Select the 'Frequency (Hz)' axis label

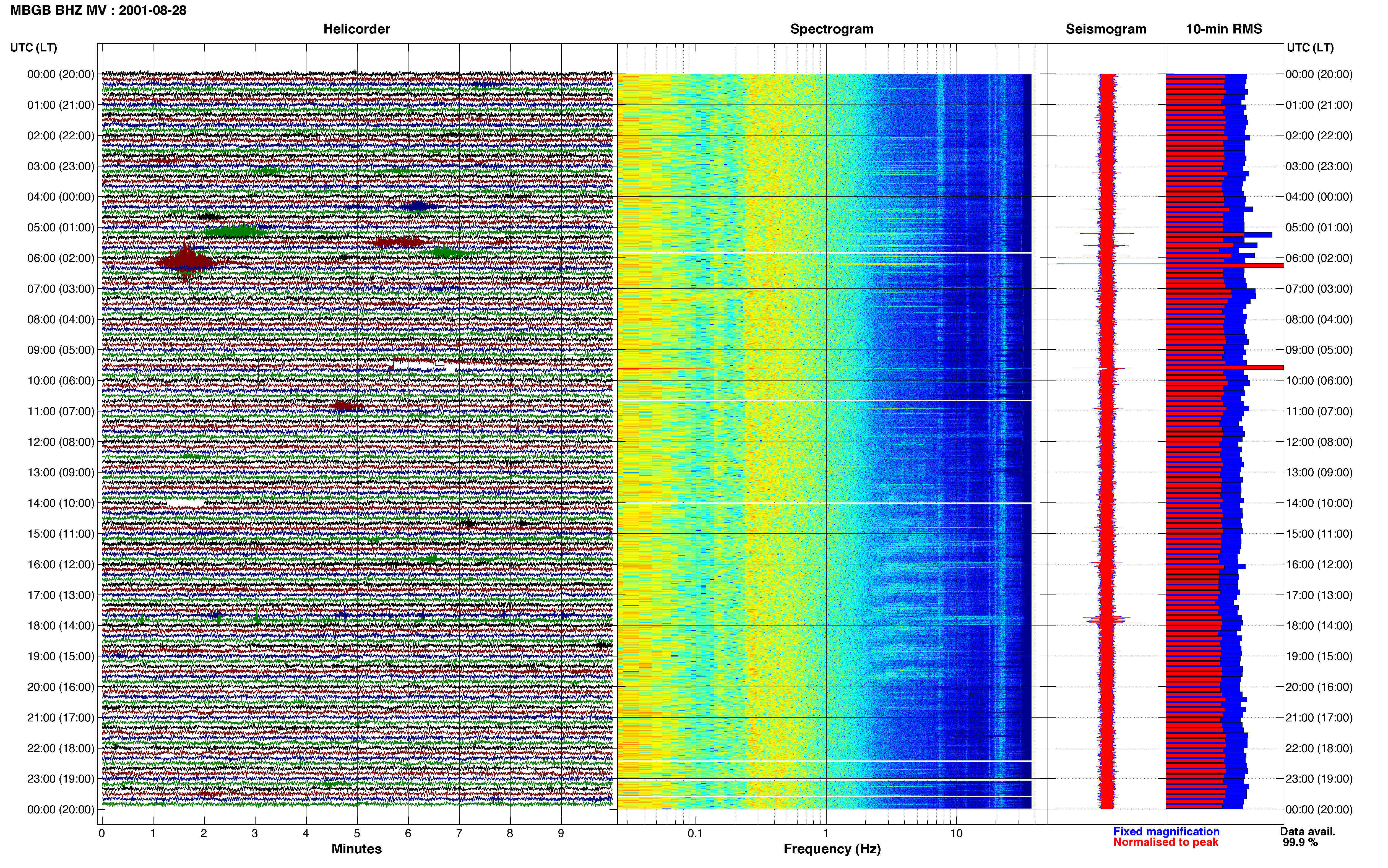pyautogui.click(x=832, y=849)
